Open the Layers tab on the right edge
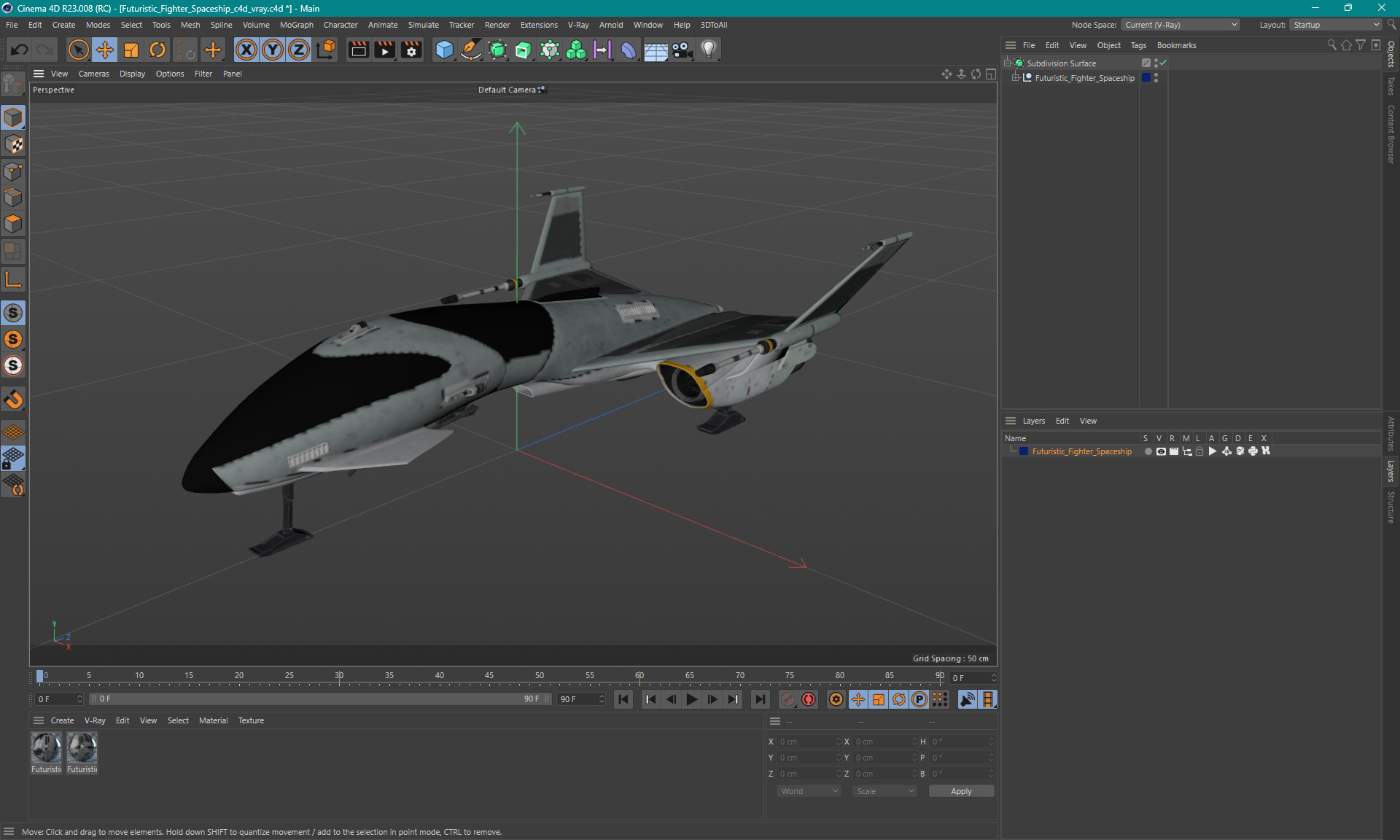1400x840 pixels. (x=1391, y=472)
